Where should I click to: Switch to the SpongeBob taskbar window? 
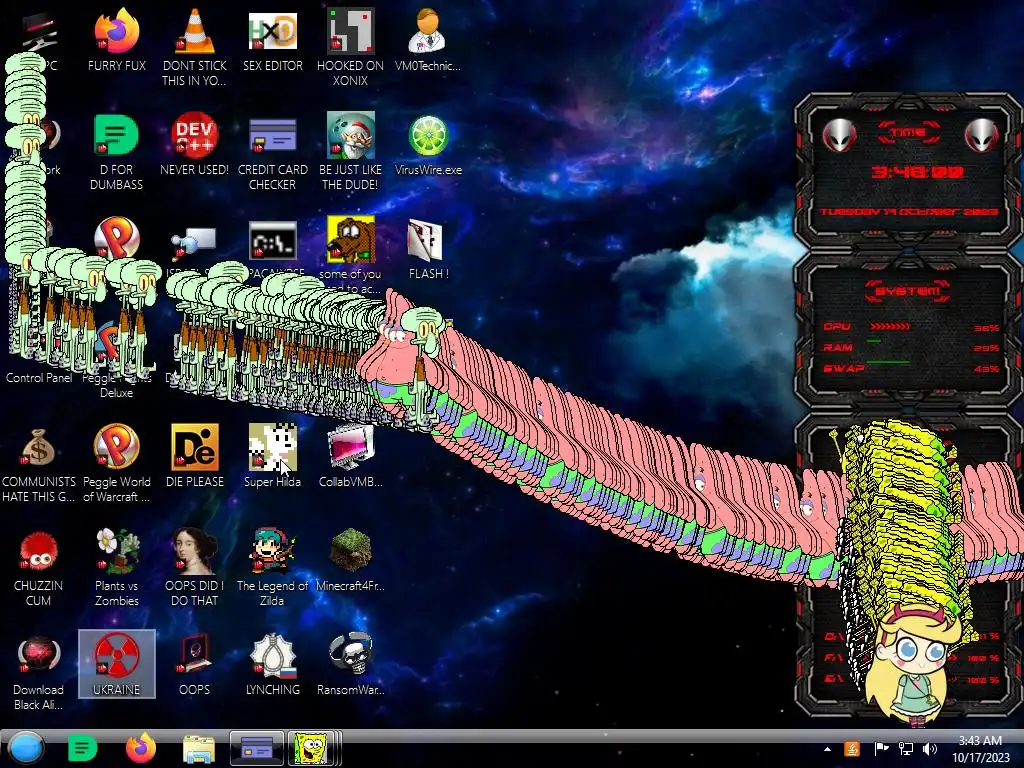(313, 748)
